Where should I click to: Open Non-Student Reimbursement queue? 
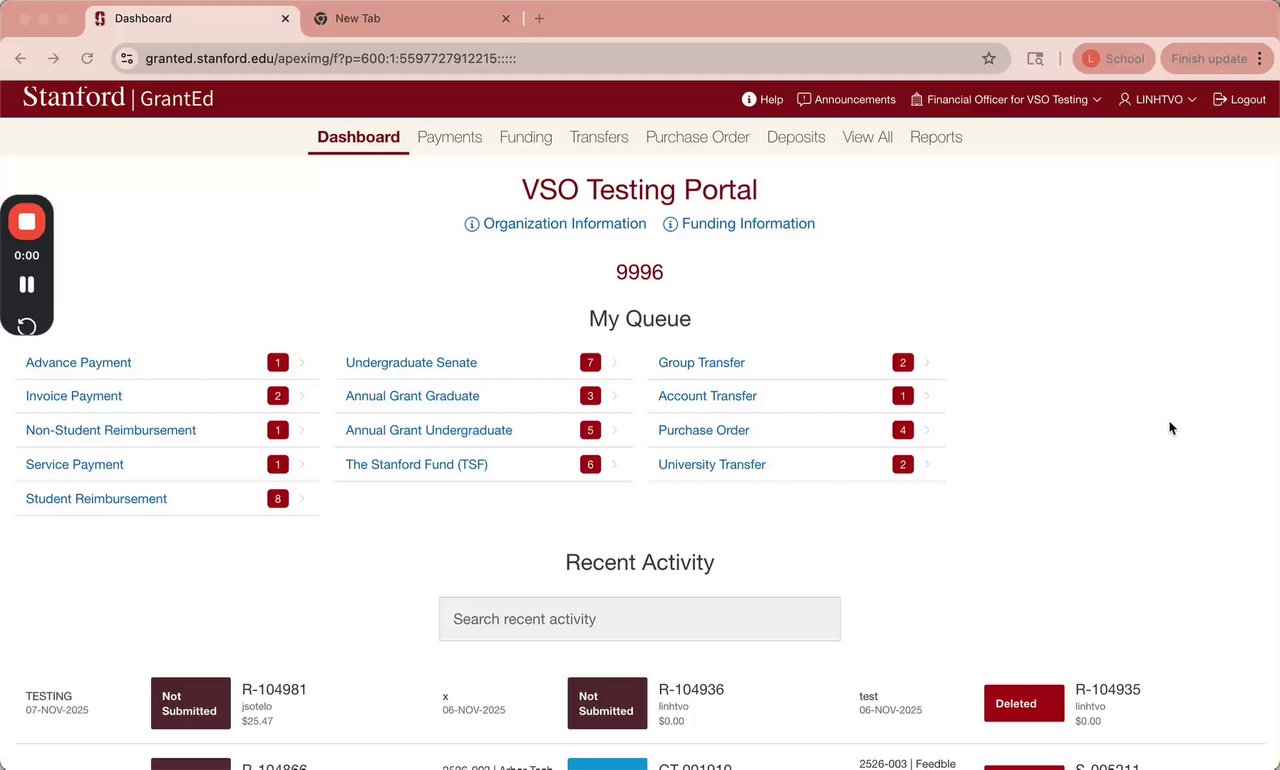[111, 430]
